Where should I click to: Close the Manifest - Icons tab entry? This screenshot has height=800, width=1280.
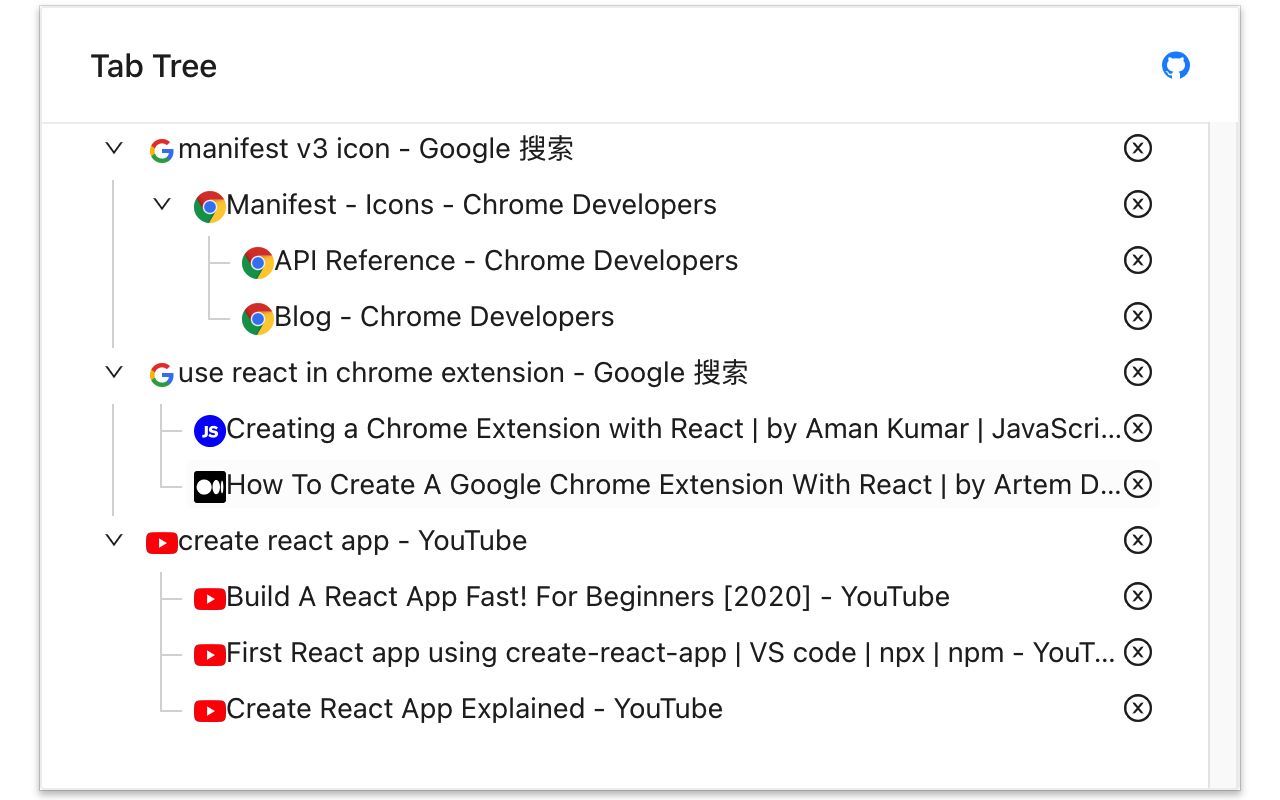pos(1138,204)
